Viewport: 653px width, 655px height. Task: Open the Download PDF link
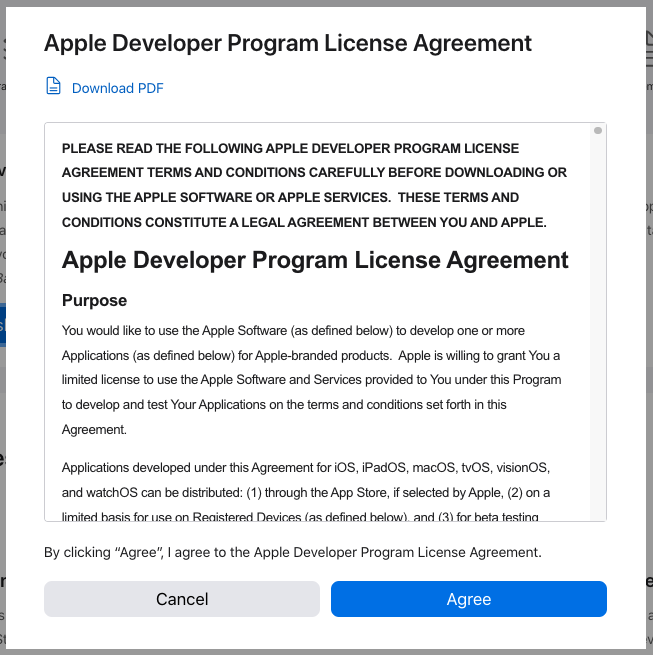click(117, 88)
